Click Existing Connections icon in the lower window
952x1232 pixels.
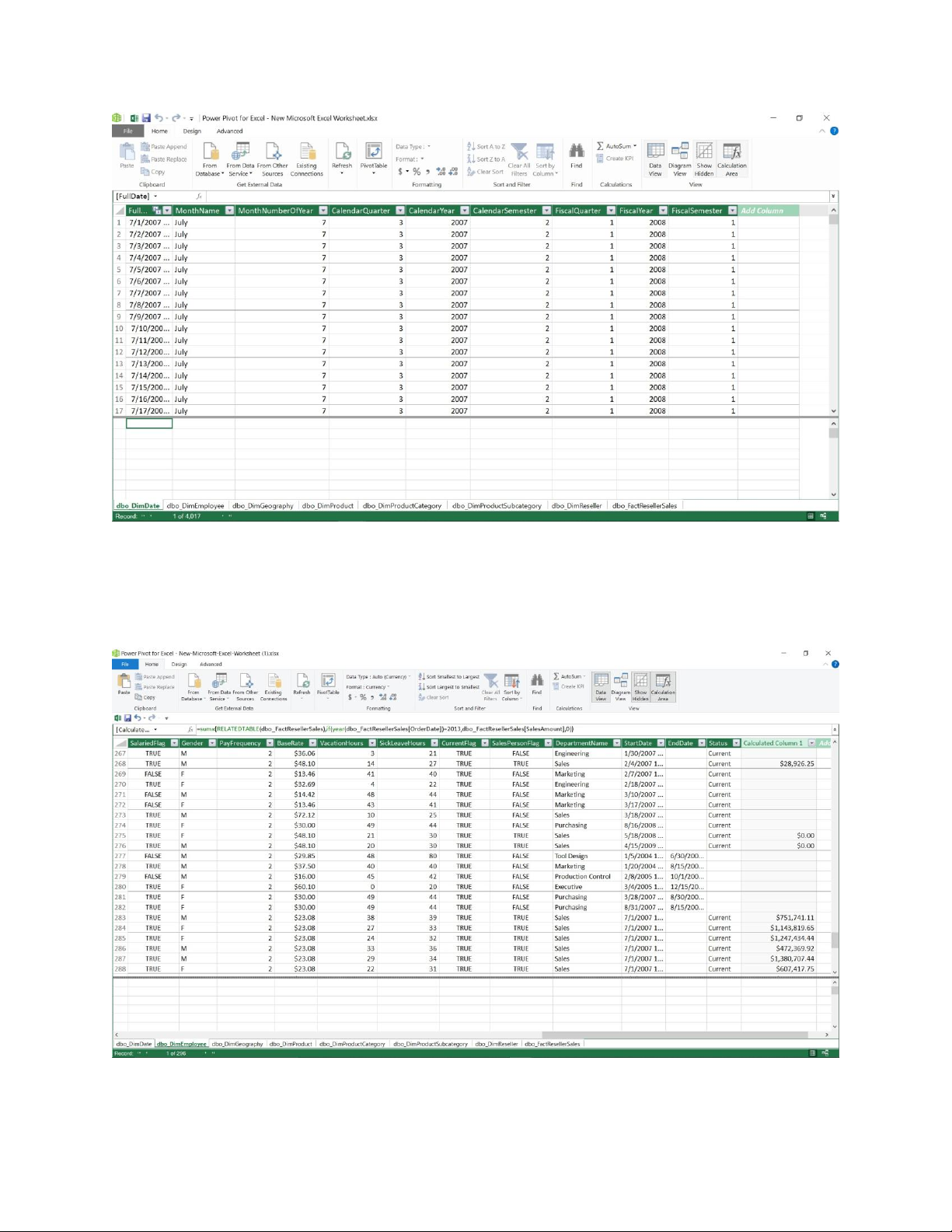click(x=274, y=684)
